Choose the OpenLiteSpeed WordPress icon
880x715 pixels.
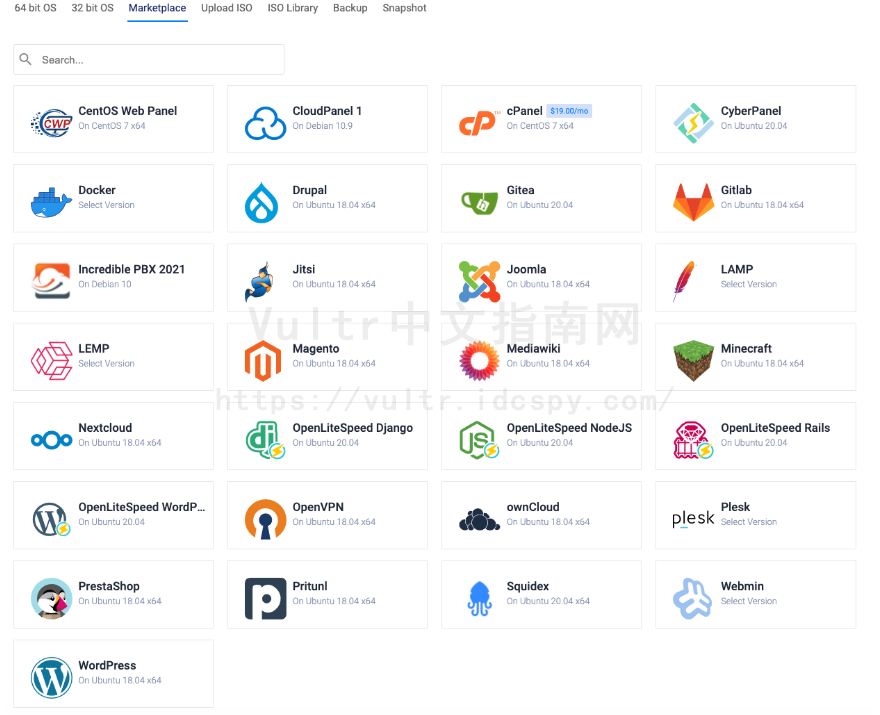point(52,519)
